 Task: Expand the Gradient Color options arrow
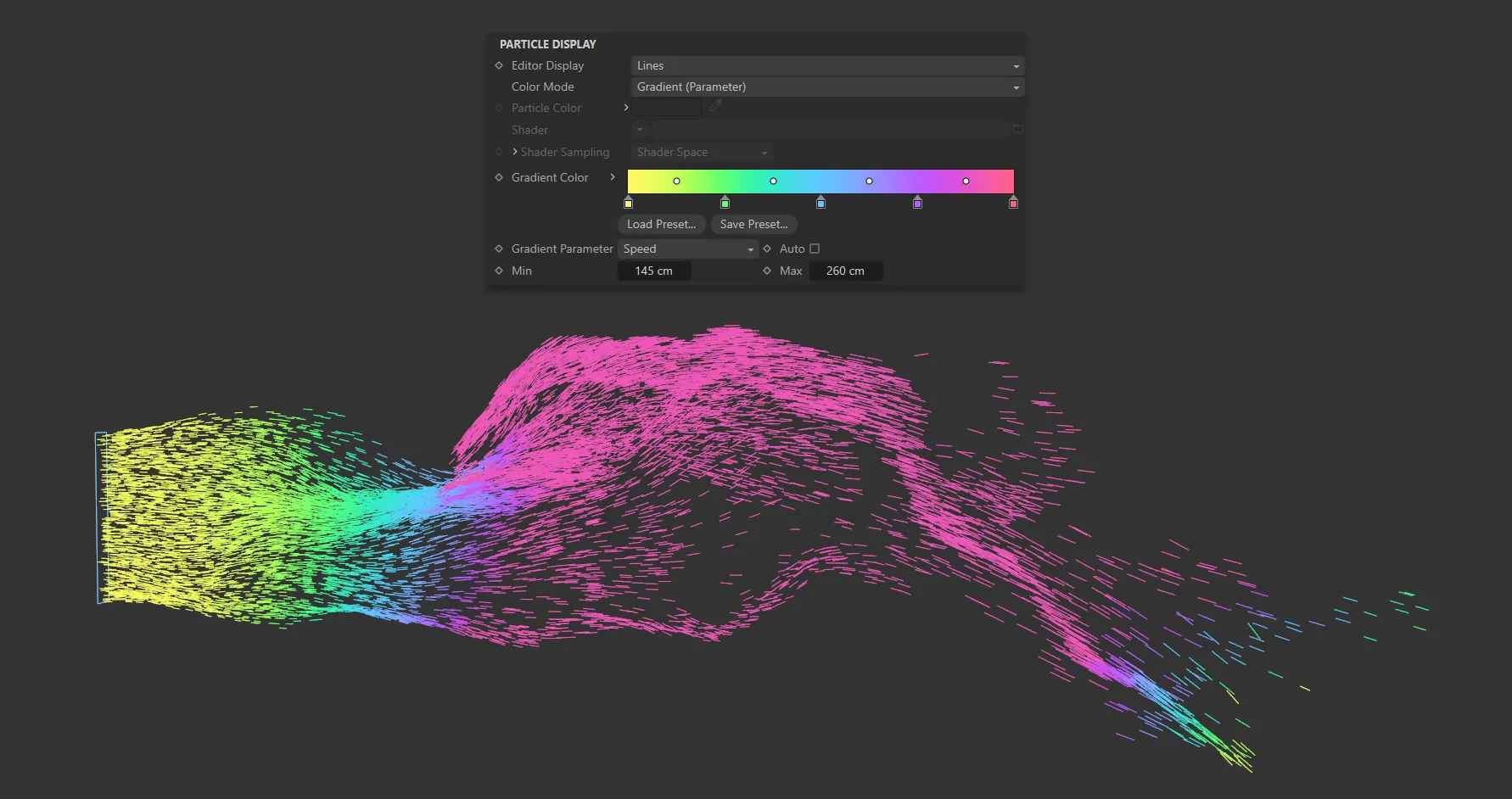click(x=613, y=177)
